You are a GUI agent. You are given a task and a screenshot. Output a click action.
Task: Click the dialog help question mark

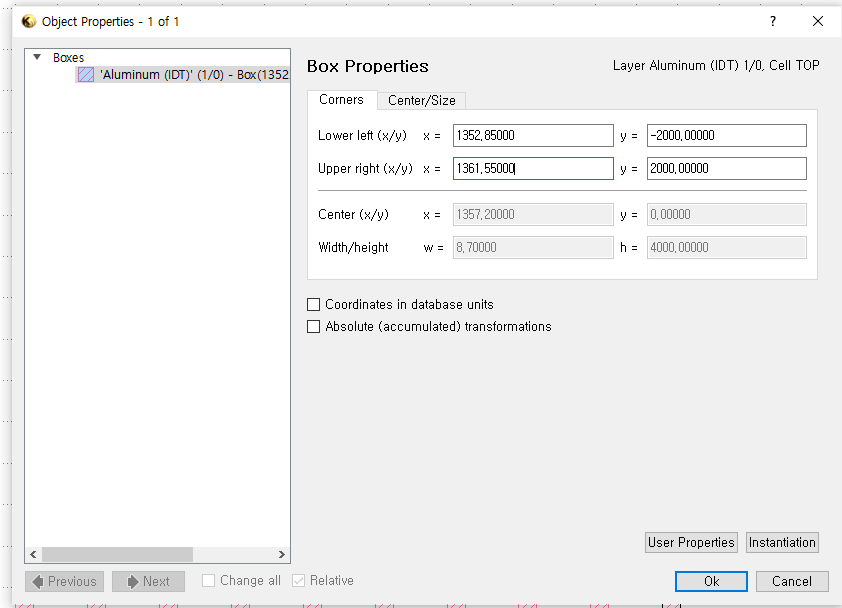click(x=773, y=21)
